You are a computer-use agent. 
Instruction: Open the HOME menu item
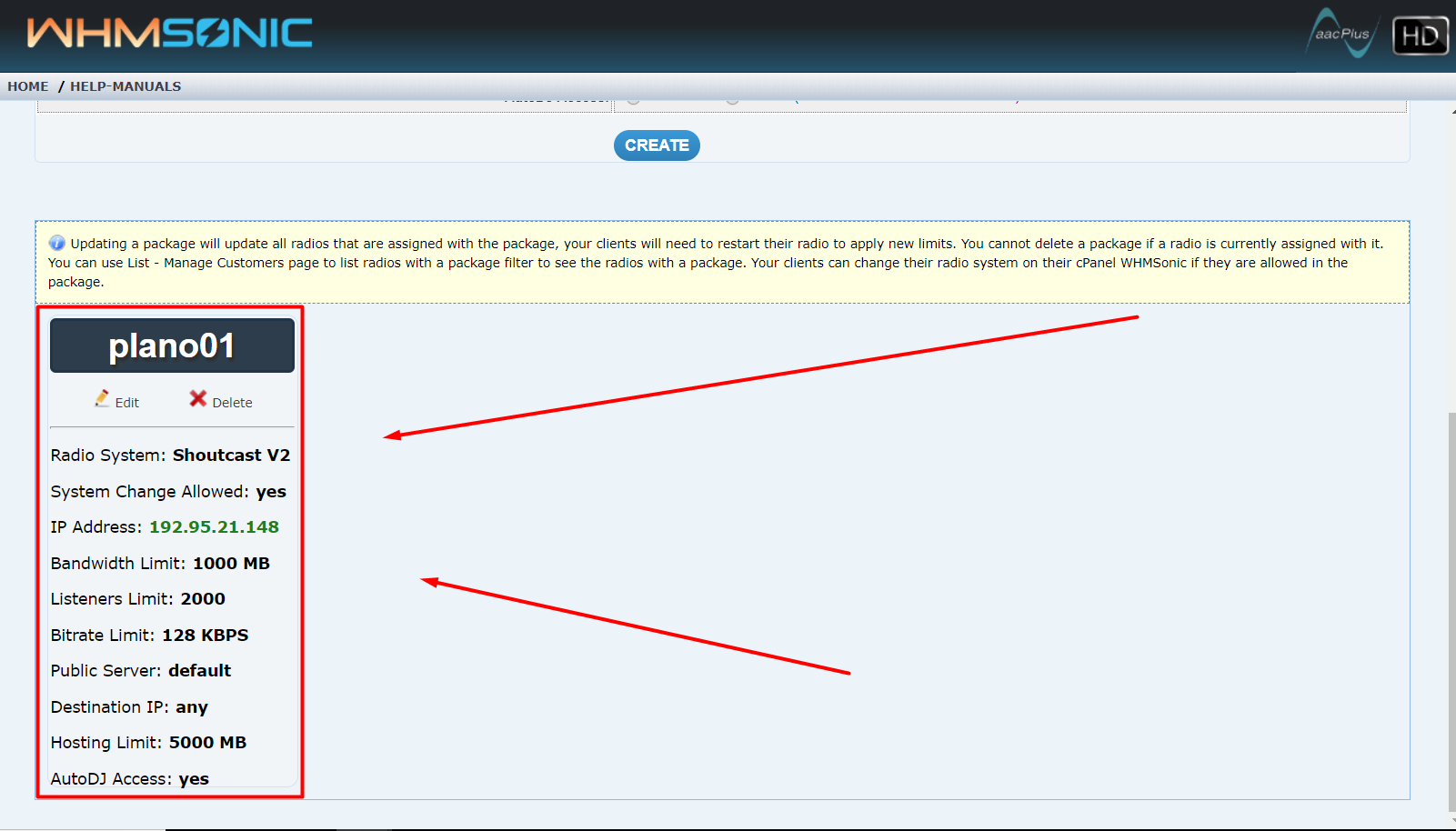pyautogui.click(x=28, y=86)
